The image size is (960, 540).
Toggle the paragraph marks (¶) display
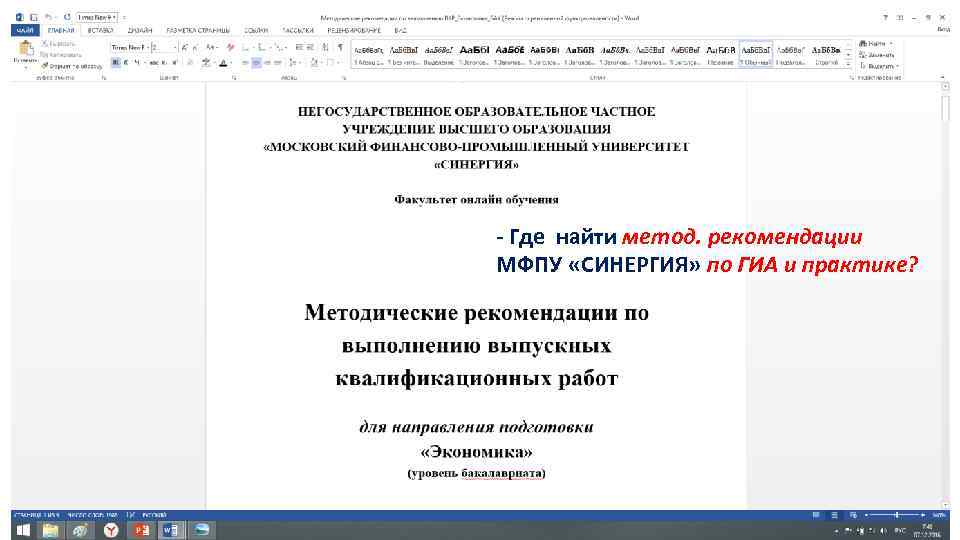click(340, 47)
